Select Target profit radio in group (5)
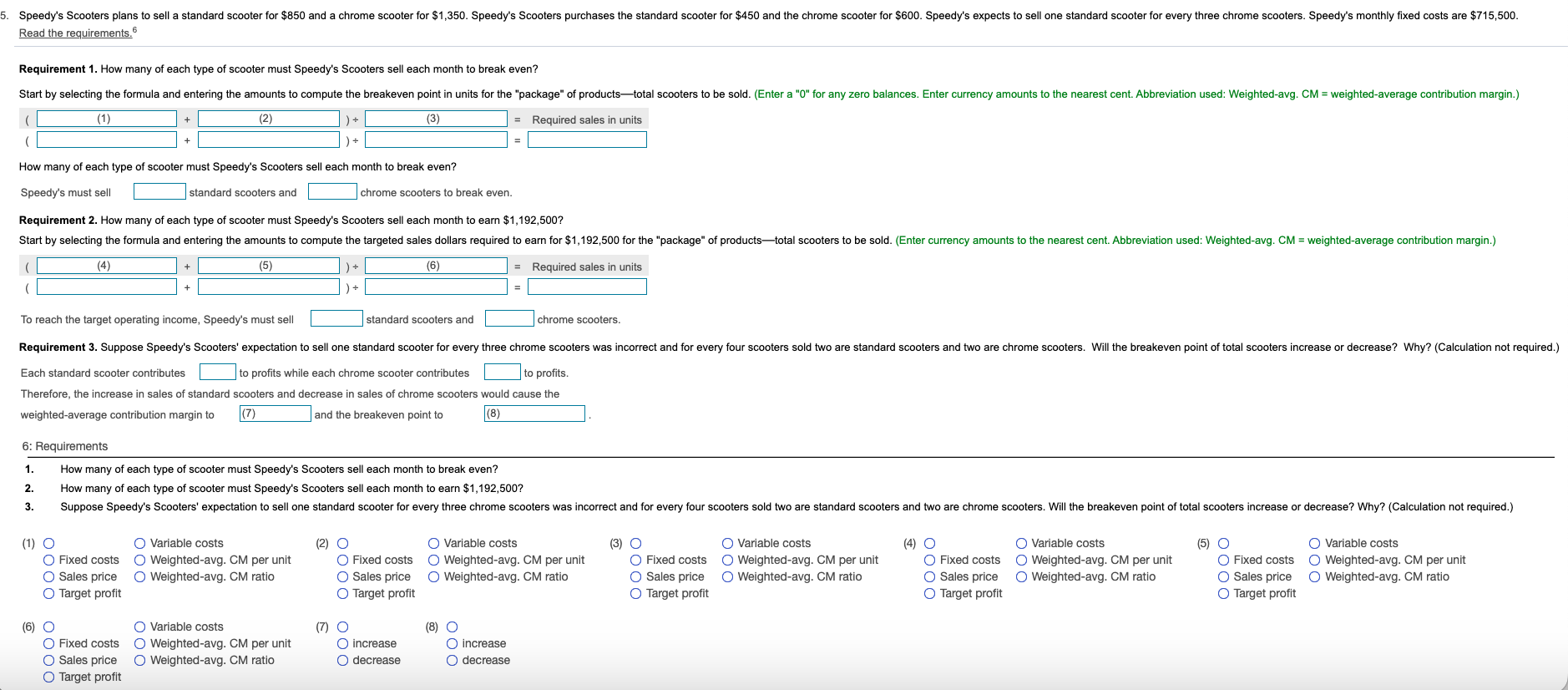 [1224, 594]
